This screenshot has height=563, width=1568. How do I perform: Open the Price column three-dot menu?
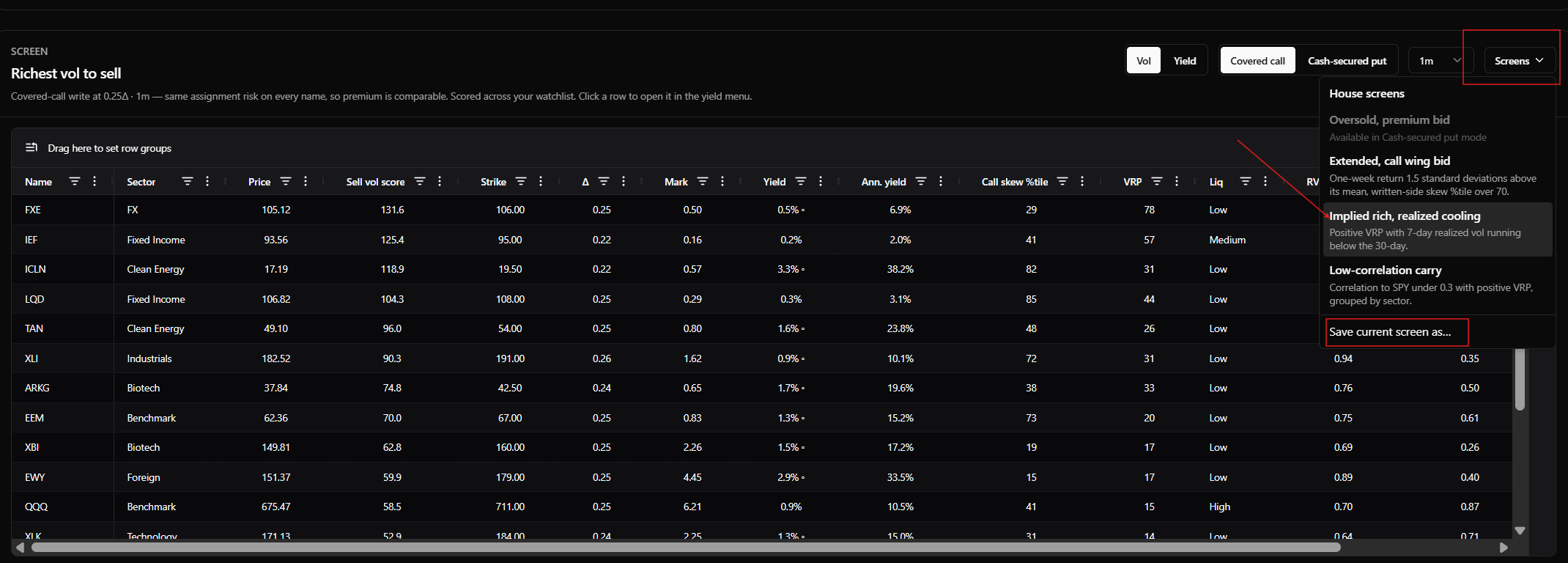pos(306,181)
